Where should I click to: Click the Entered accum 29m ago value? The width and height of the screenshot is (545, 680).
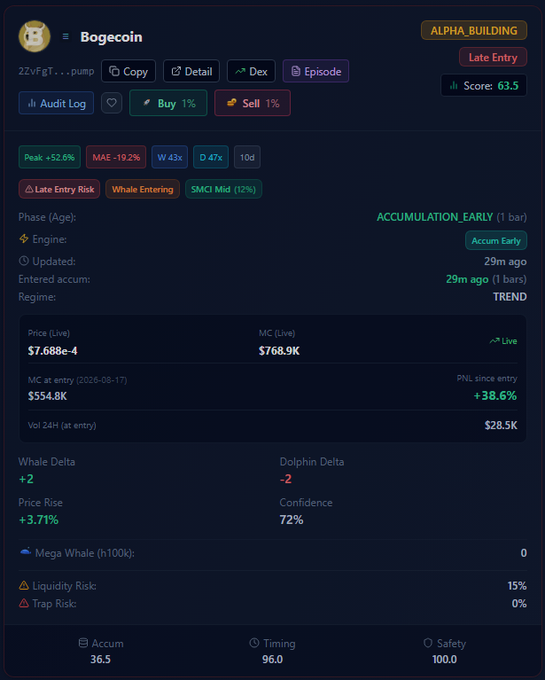[467, 279]
